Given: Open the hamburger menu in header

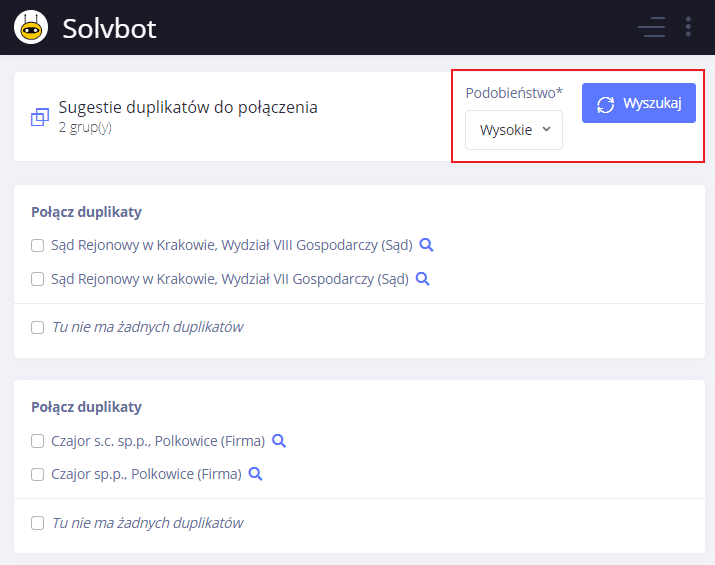Looking at the screenshot, I should (651, 27).
